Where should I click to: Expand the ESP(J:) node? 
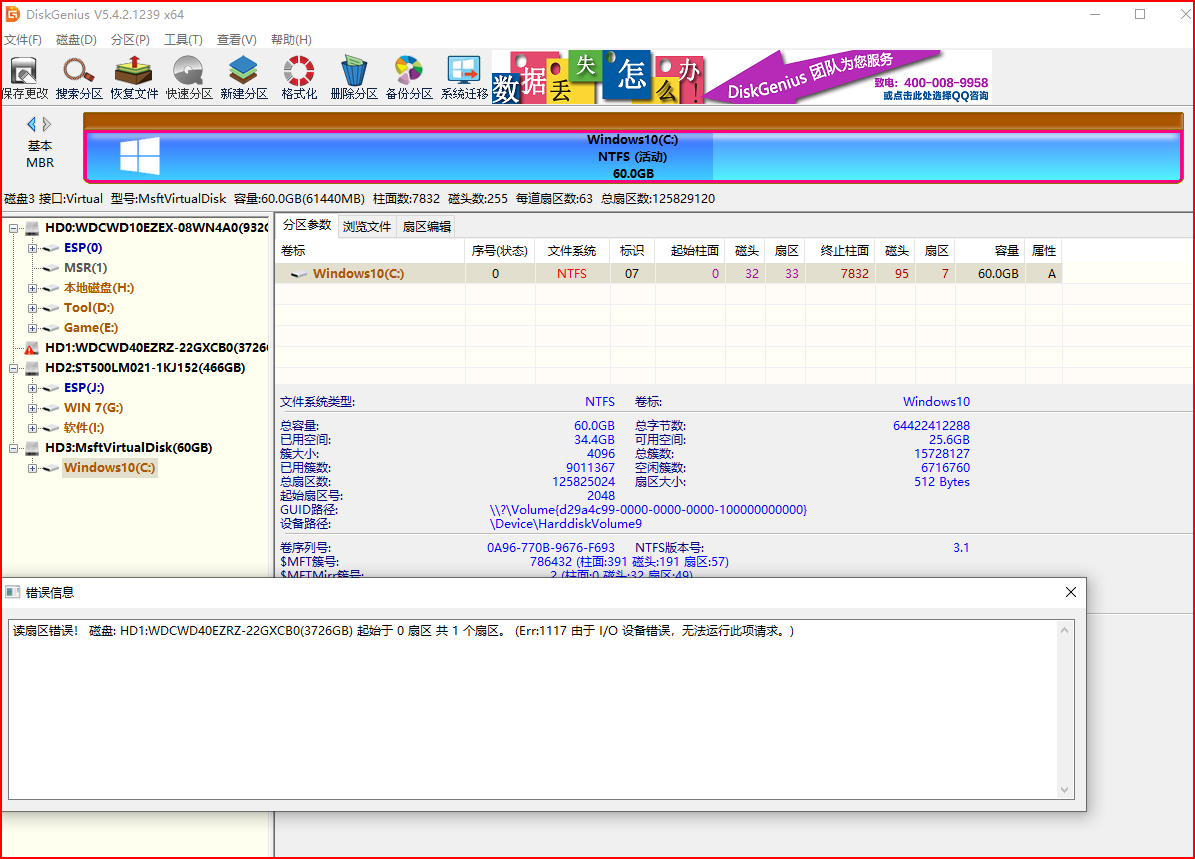tap(32, 388)
